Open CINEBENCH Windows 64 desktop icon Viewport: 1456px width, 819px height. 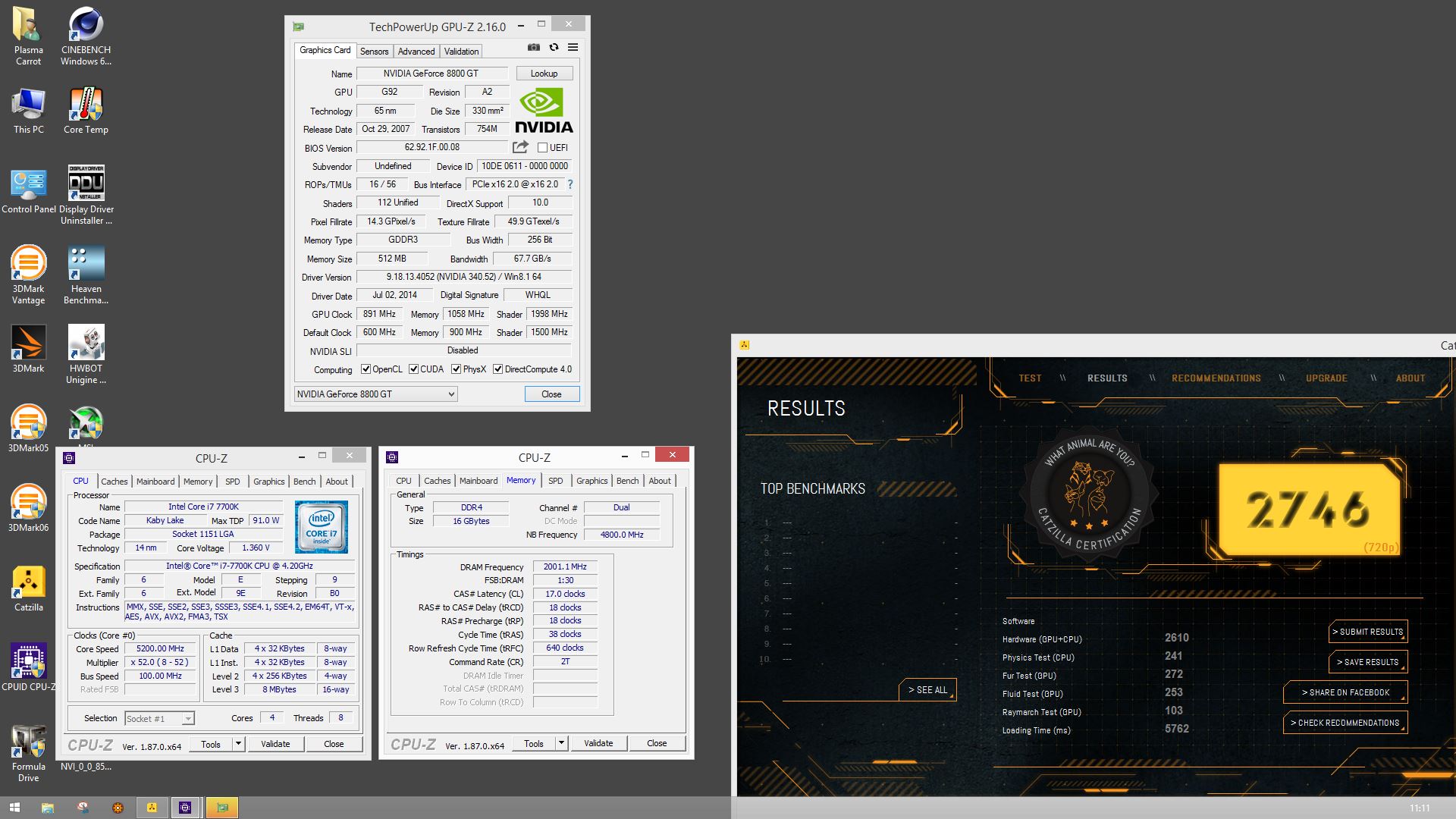tap(86, 36)
